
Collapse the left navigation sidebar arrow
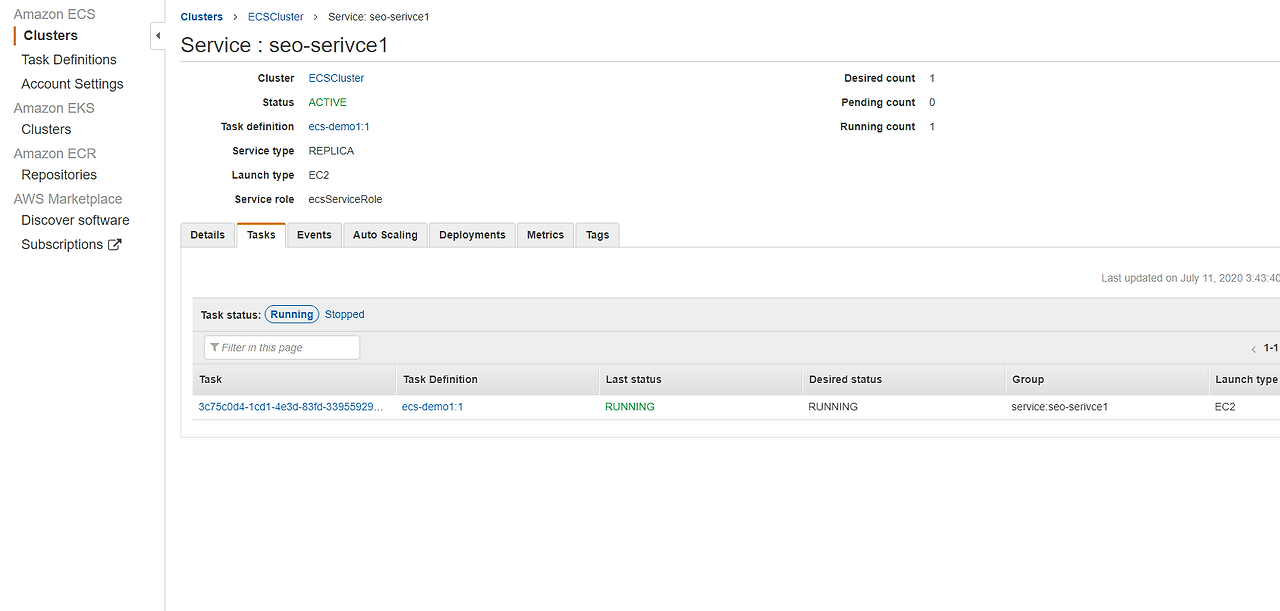[158, 36]
